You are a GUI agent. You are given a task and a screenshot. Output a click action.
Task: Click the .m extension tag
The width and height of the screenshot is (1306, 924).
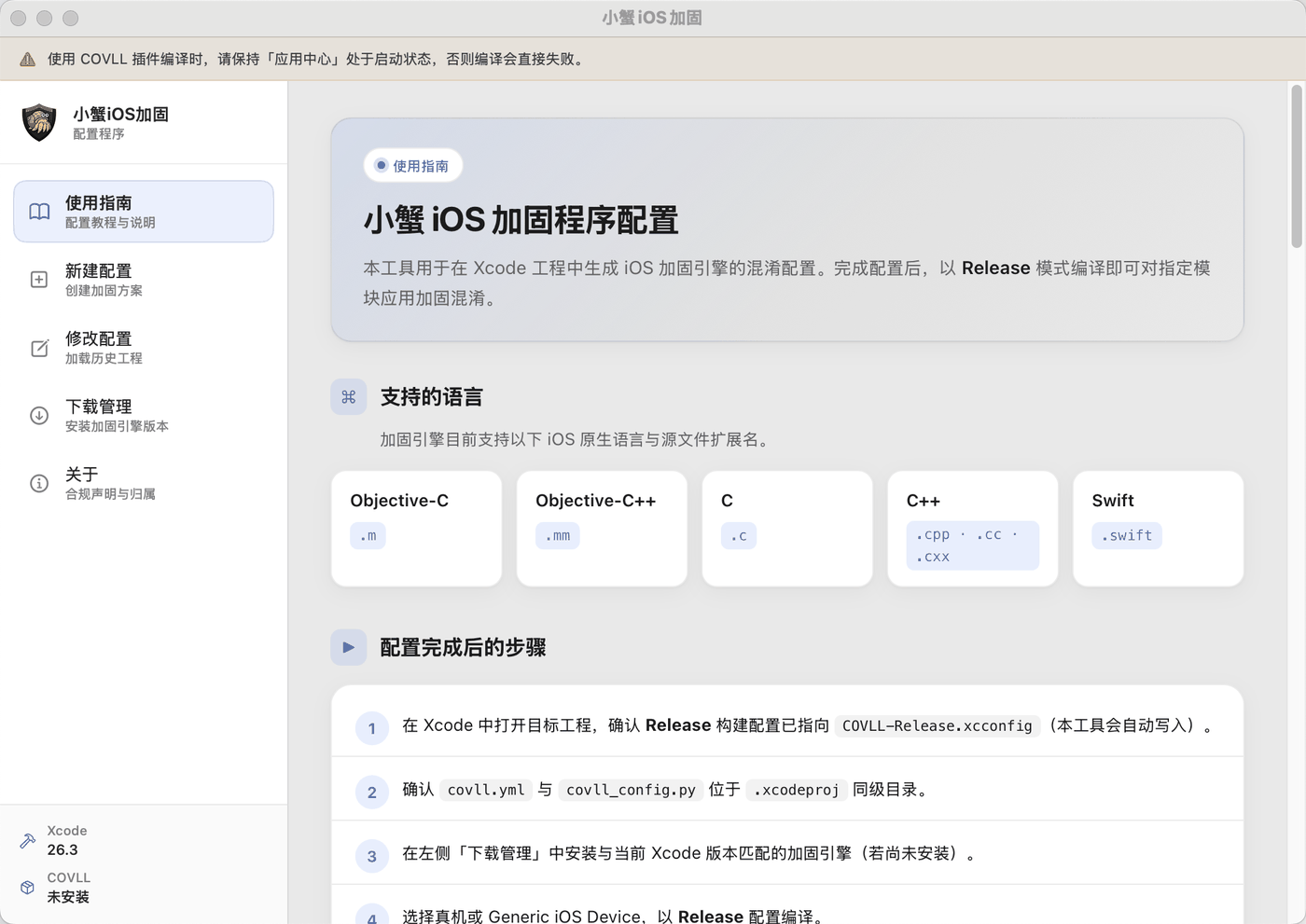(368, 535)
